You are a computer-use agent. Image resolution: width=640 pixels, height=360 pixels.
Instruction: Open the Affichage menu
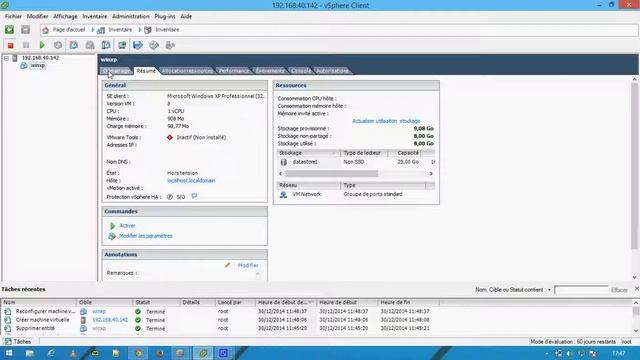[x=65, y=16]
